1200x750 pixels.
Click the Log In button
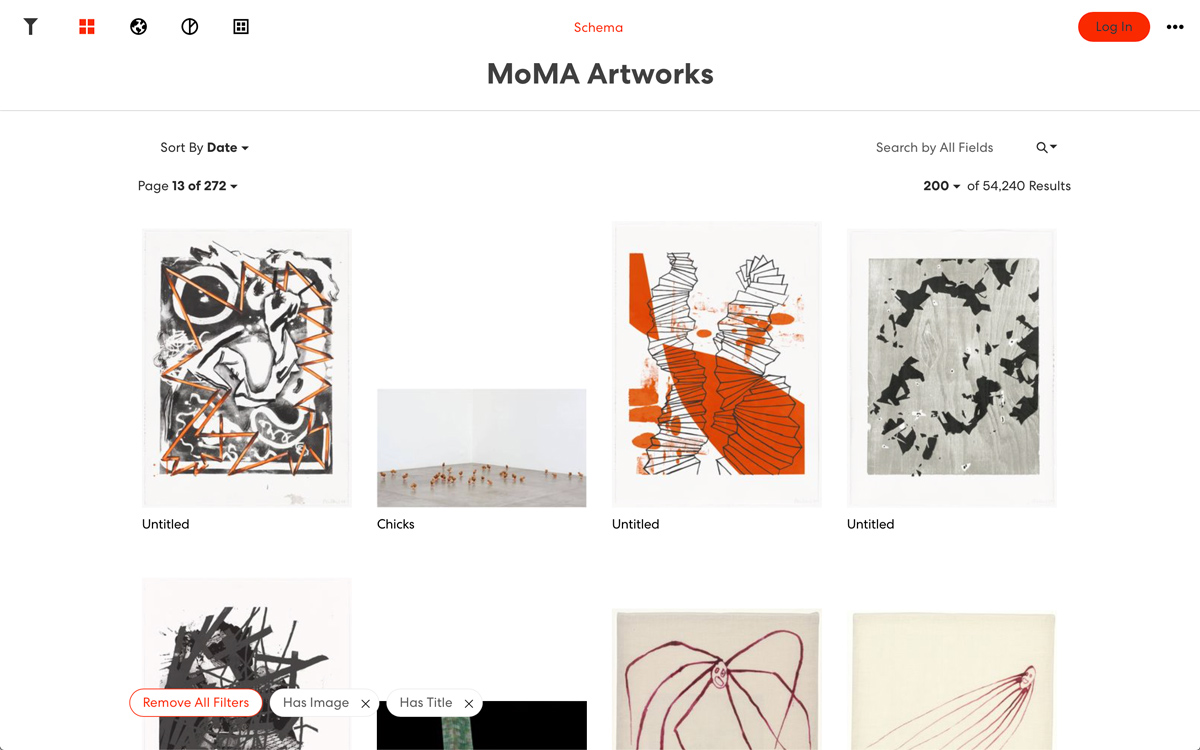click(1114, 27)
